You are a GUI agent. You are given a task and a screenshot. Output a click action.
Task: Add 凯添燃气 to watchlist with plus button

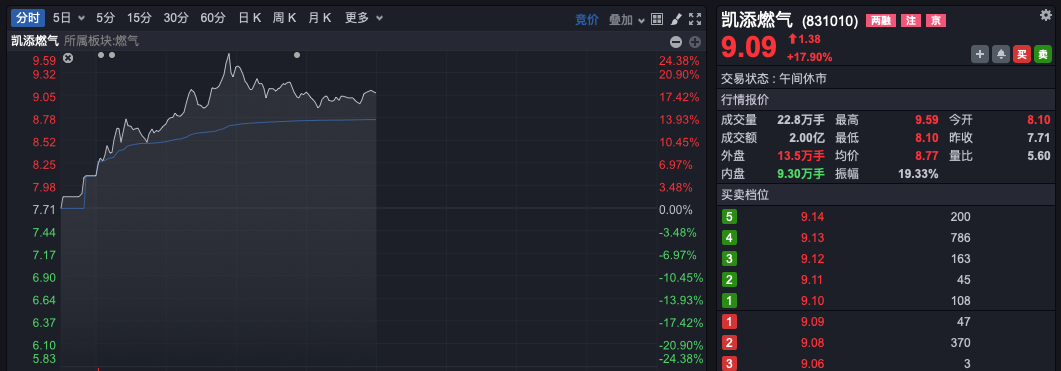point(980,54)
